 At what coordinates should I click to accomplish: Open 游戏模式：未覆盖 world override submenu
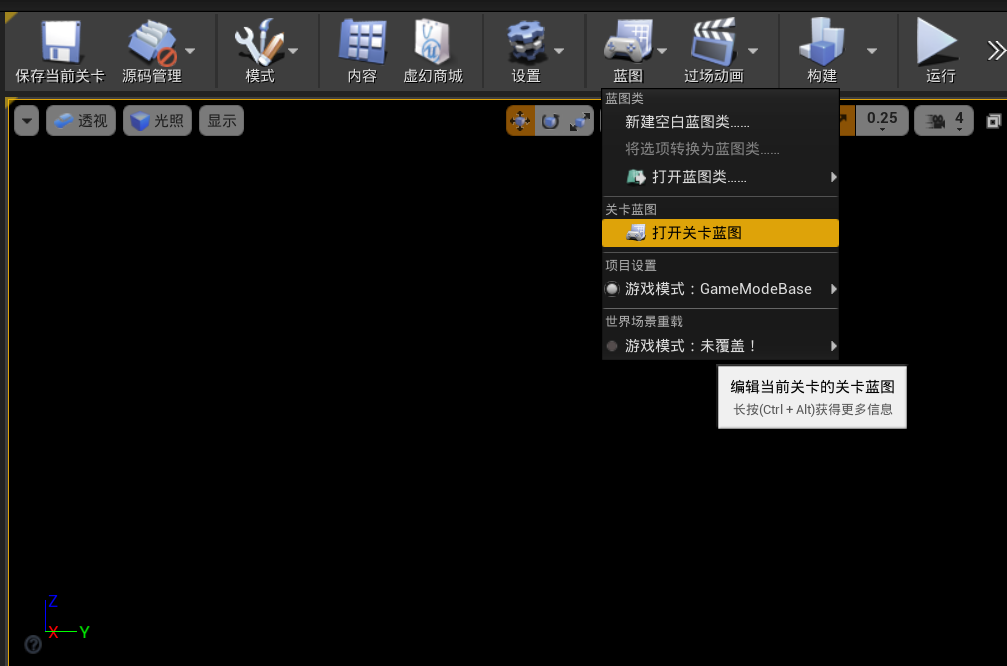721,346
